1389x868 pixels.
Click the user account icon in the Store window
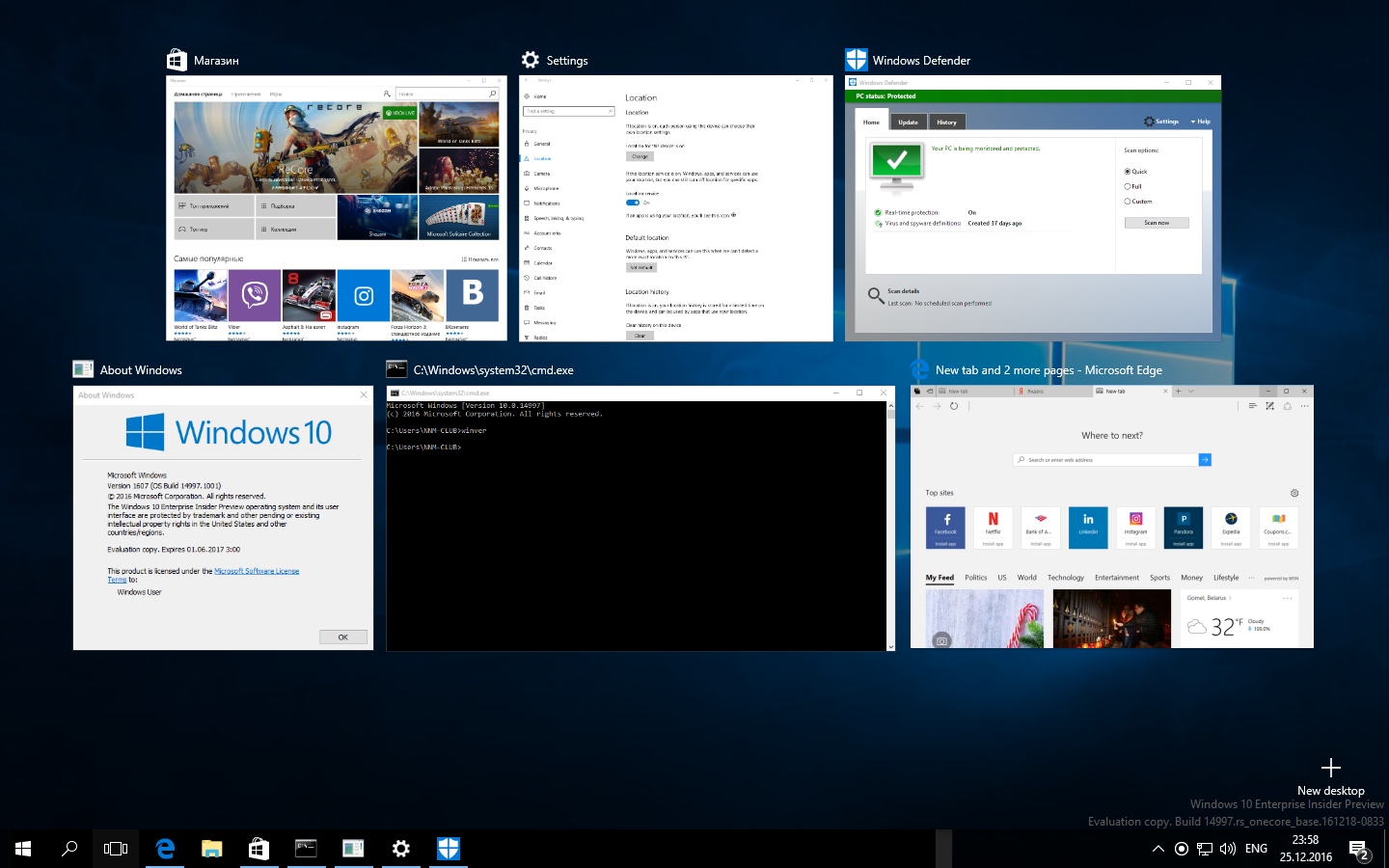coord(387,94)
